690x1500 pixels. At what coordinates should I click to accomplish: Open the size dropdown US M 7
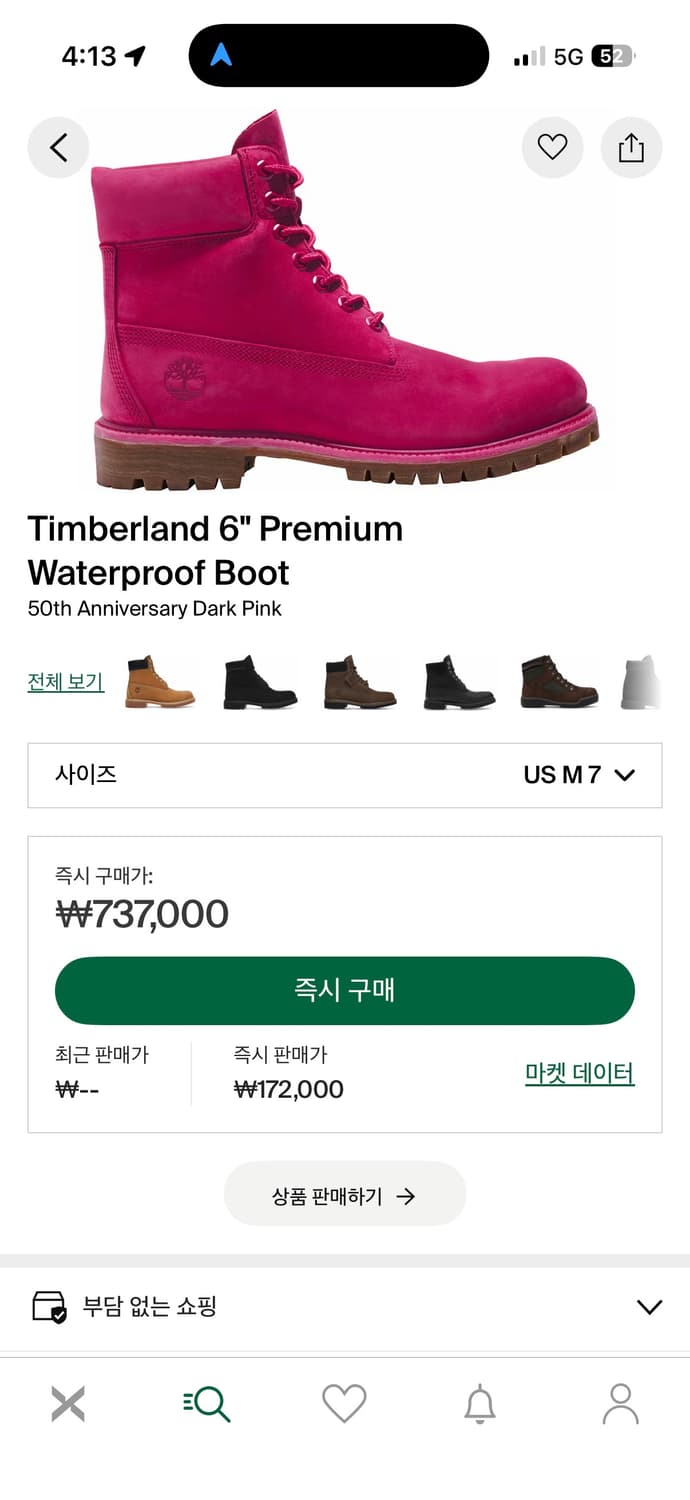tap(344, 775)
